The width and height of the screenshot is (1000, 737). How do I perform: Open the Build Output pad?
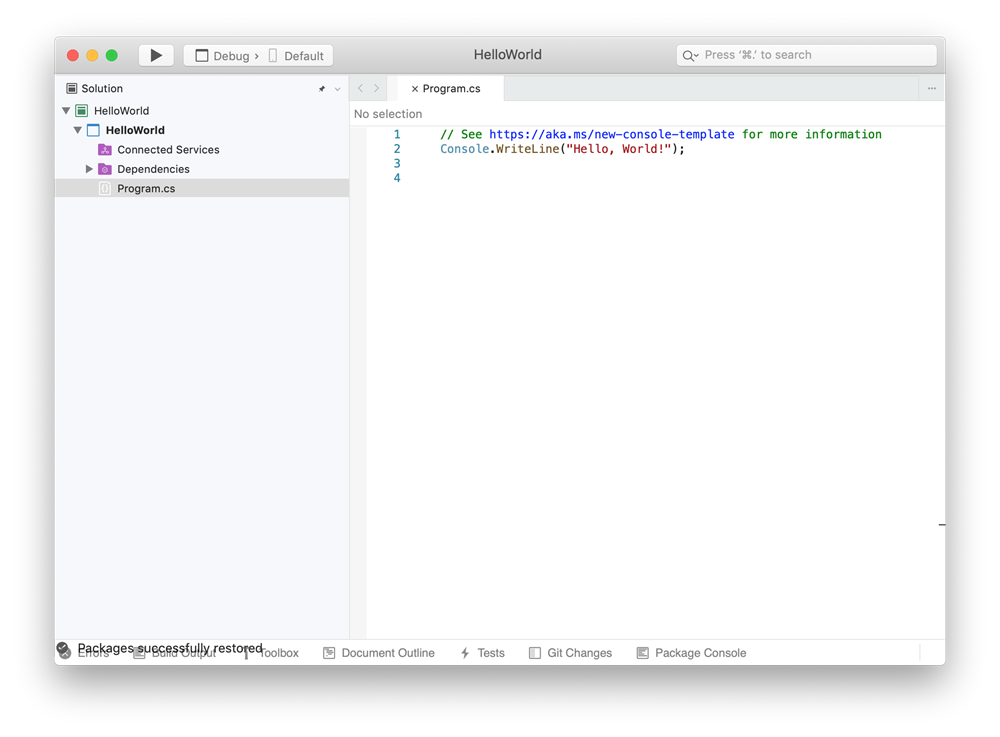coord(180,652)
